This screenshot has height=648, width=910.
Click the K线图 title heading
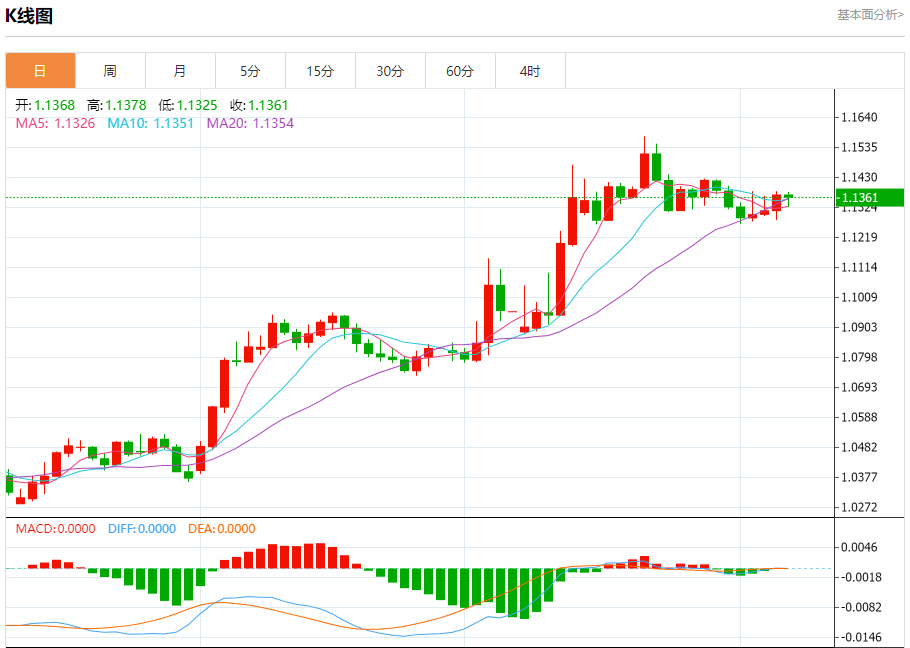click(x=30, y=16)
